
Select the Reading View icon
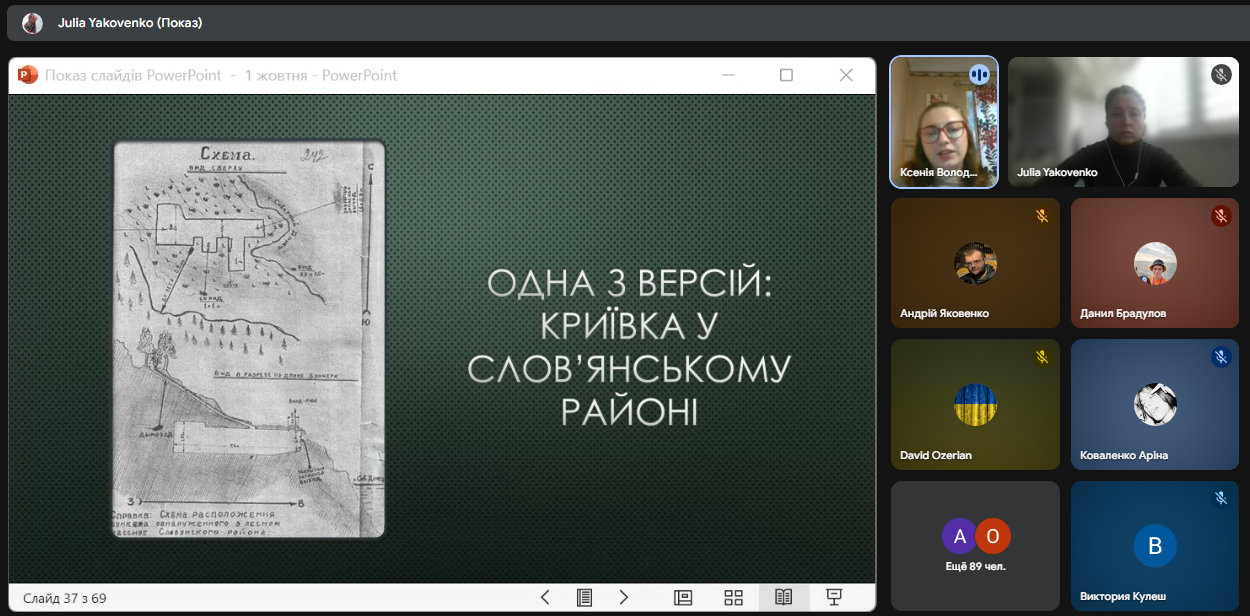point(783,597)
